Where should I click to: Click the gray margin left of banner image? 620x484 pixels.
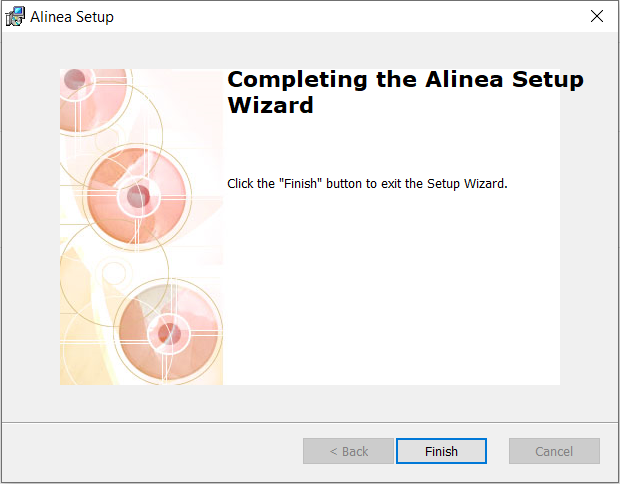pyautogui.click(x=31, y=227)
